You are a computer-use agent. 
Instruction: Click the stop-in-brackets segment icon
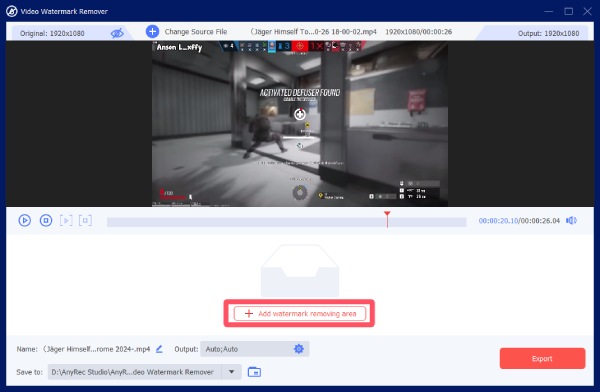coord(85,220)
